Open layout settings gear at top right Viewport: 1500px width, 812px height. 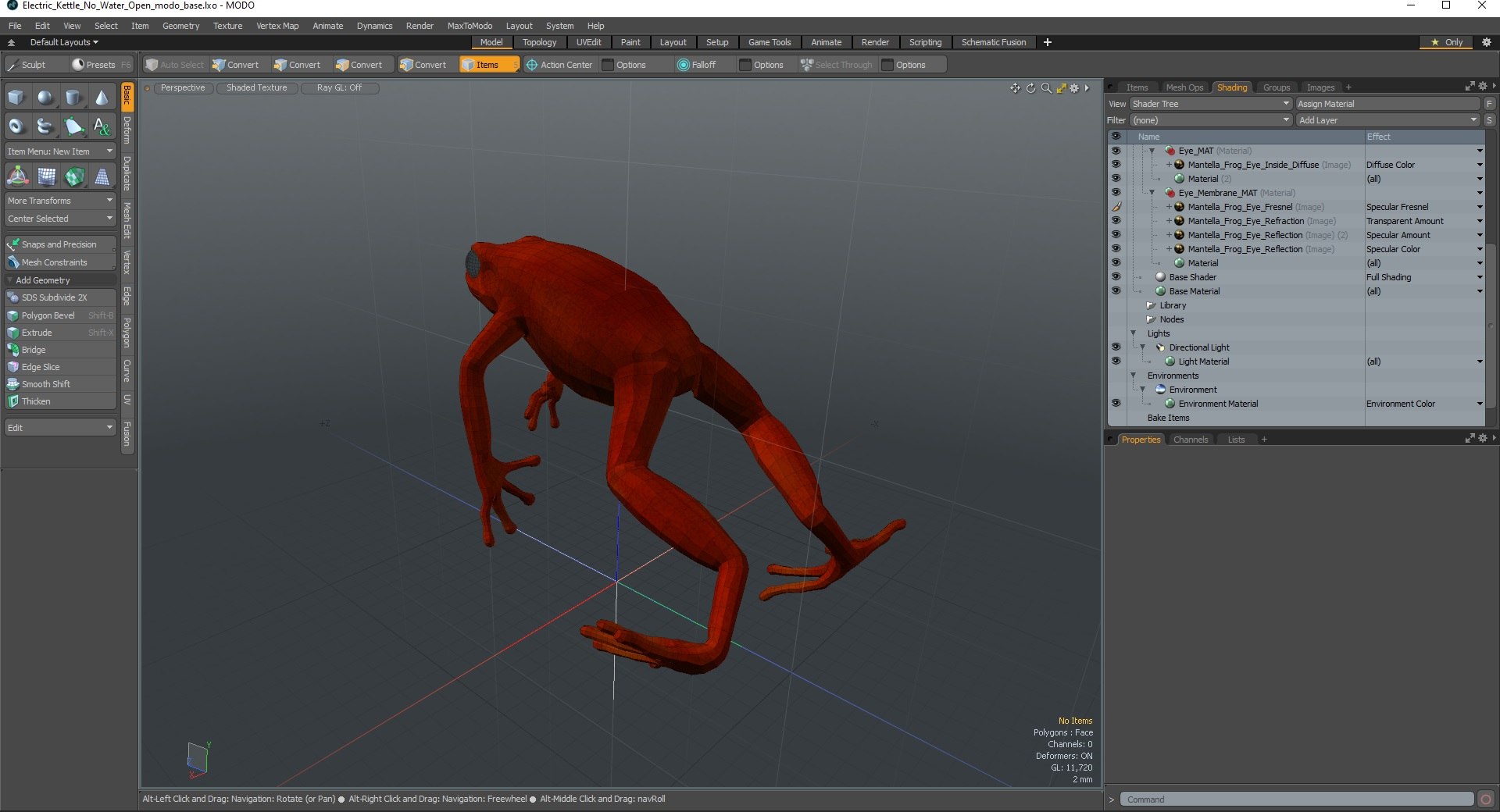(x=1487, y=42)
